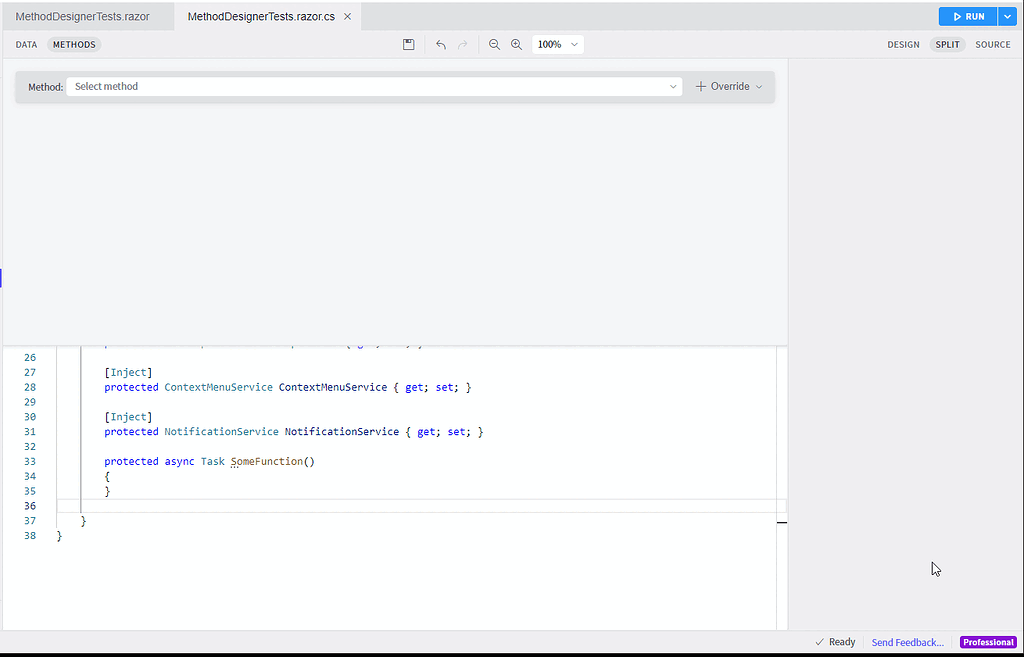Screen dimensions: 1024x657
Task: Select the METHODS segment
Action: 74,44
